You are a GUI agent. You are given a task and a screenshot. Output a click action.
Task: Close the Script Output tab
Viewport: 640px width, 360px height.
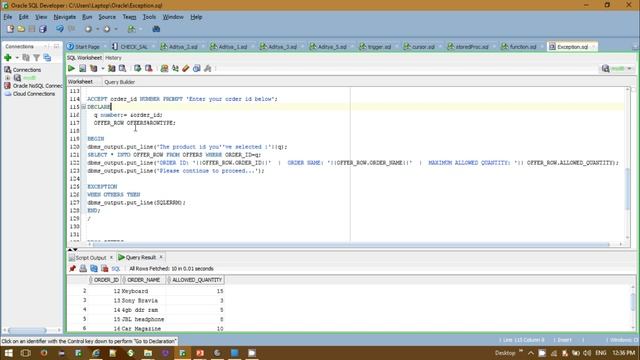111,258
